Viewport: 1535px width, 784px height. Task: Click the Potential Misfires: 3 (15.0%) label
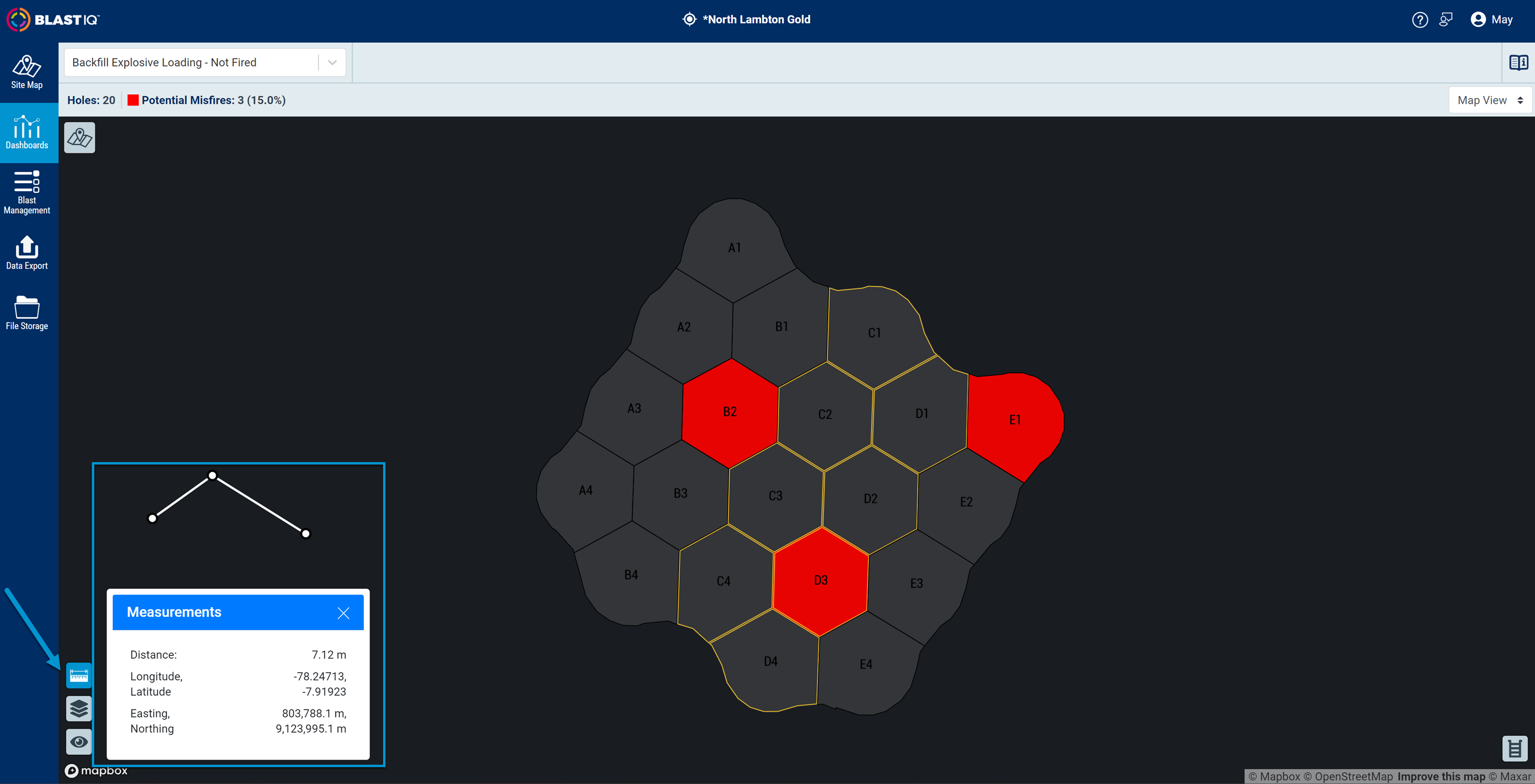[213, 100]
